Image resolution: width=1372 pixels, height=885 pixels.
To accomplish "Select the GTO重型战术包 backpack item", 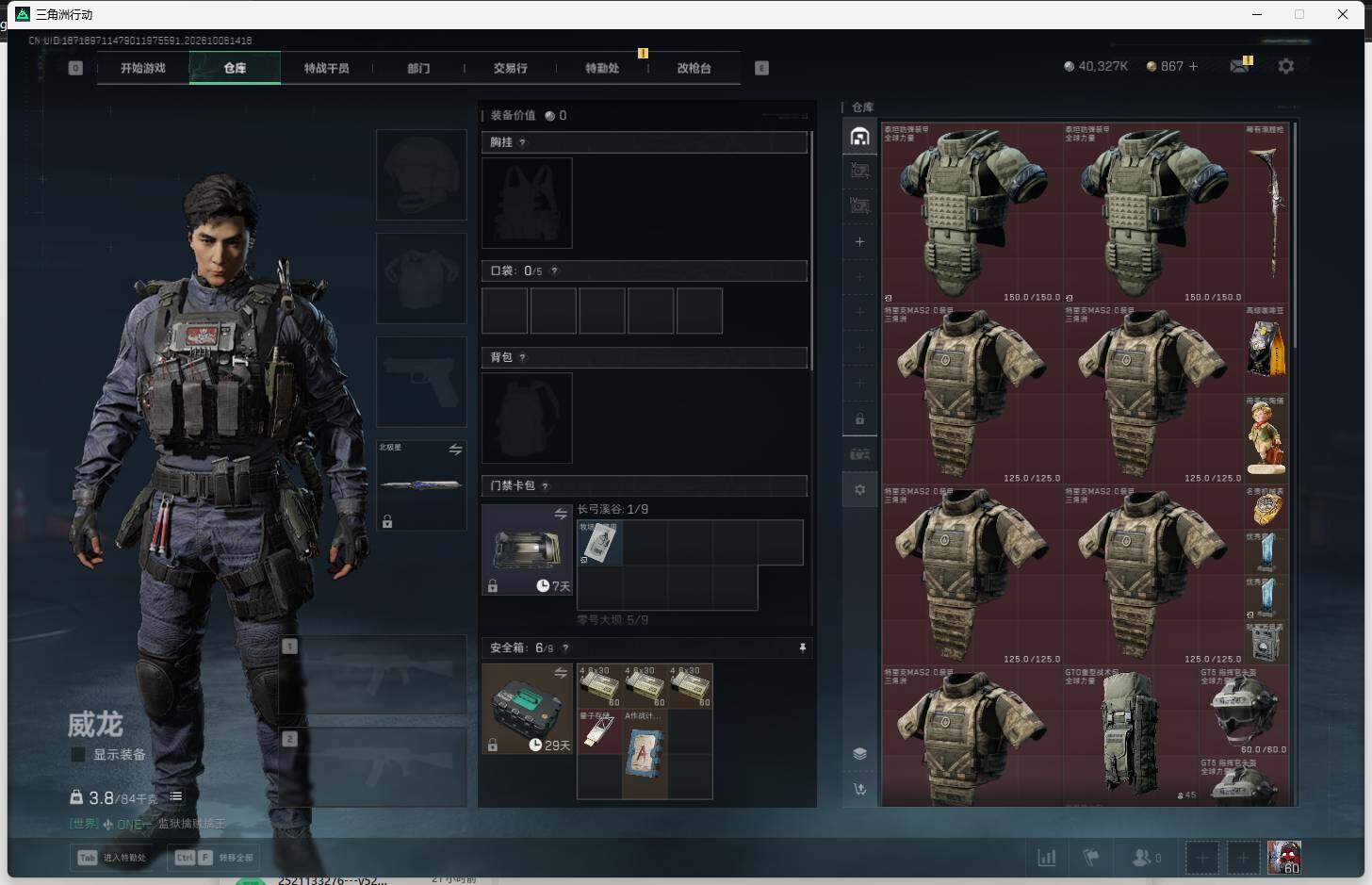I will point(1131,735).
